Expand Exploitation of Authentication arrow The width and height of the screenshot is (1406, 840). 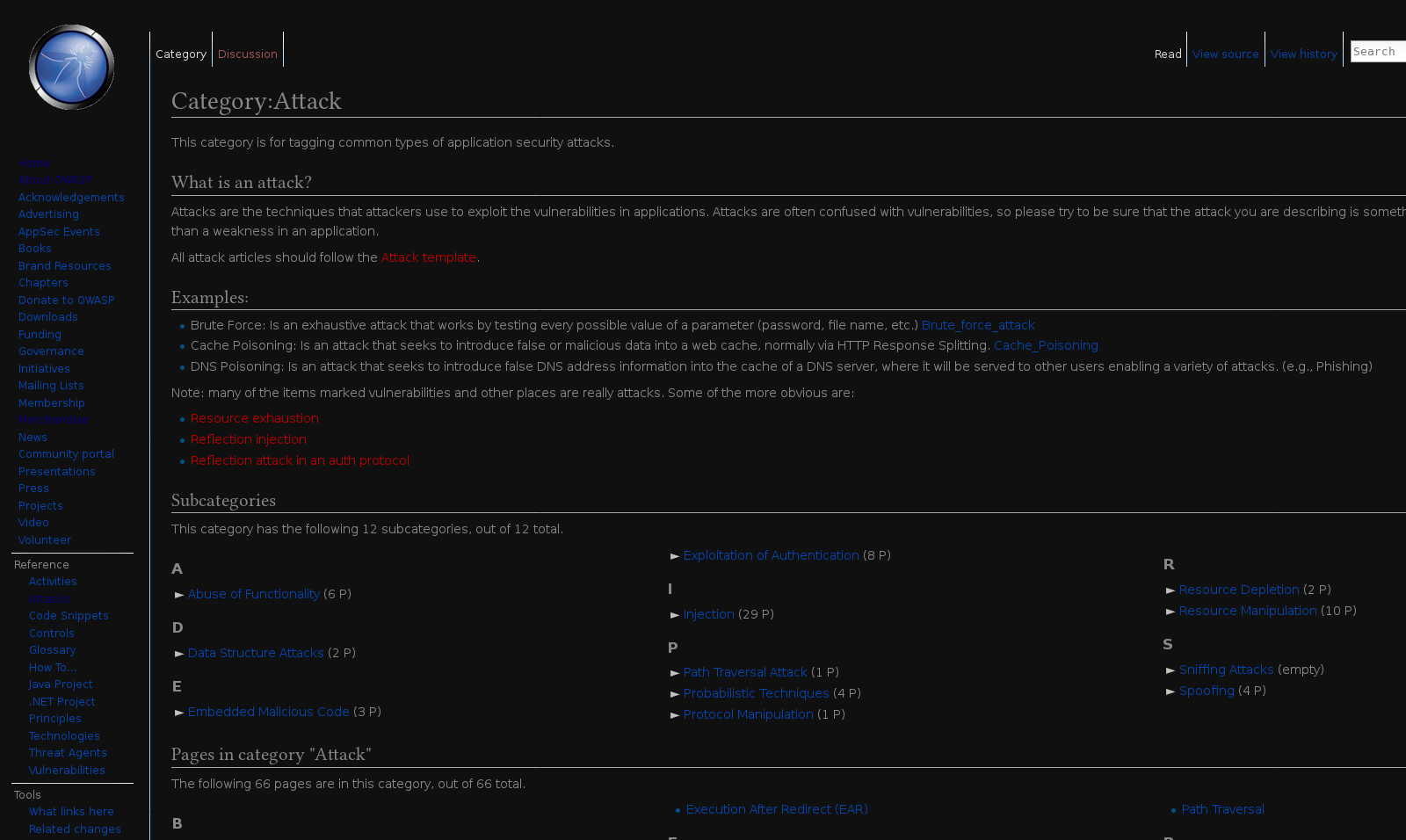pos(675,556)
